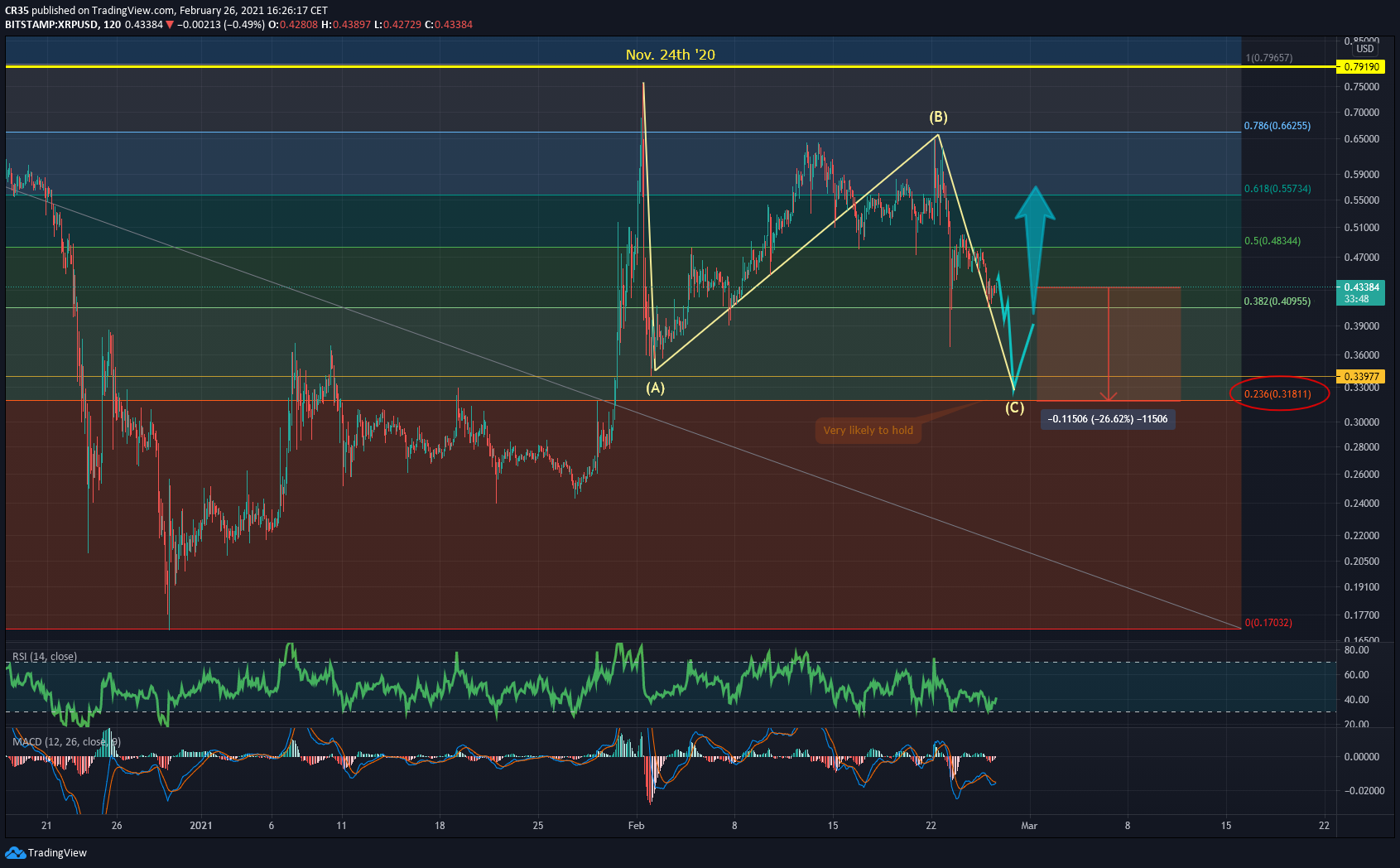This screenshot has width=1400, height=868.
Task: Click the 80.00 RSI scale value
Action: coord(1356,650)
